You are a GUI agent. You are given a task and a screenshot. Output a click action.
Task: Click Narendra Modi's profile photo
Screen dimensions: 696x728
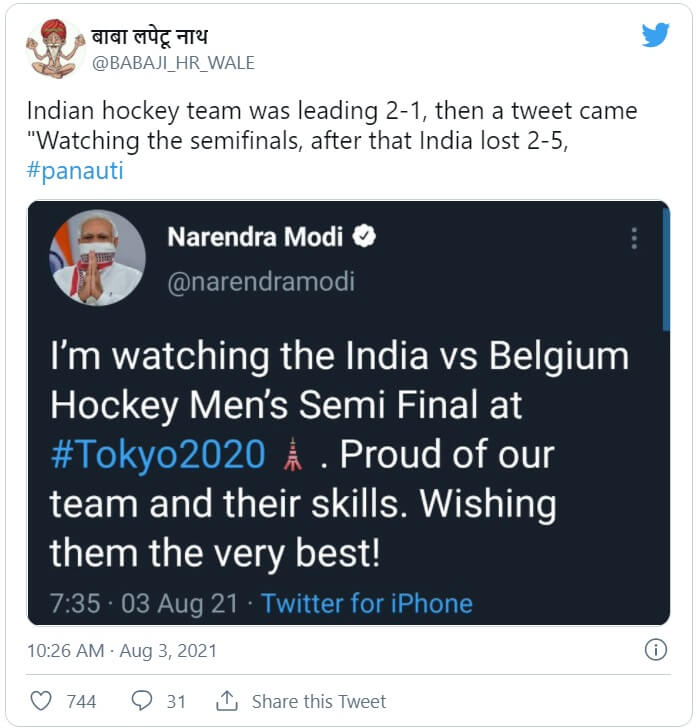tap(97, 257)
